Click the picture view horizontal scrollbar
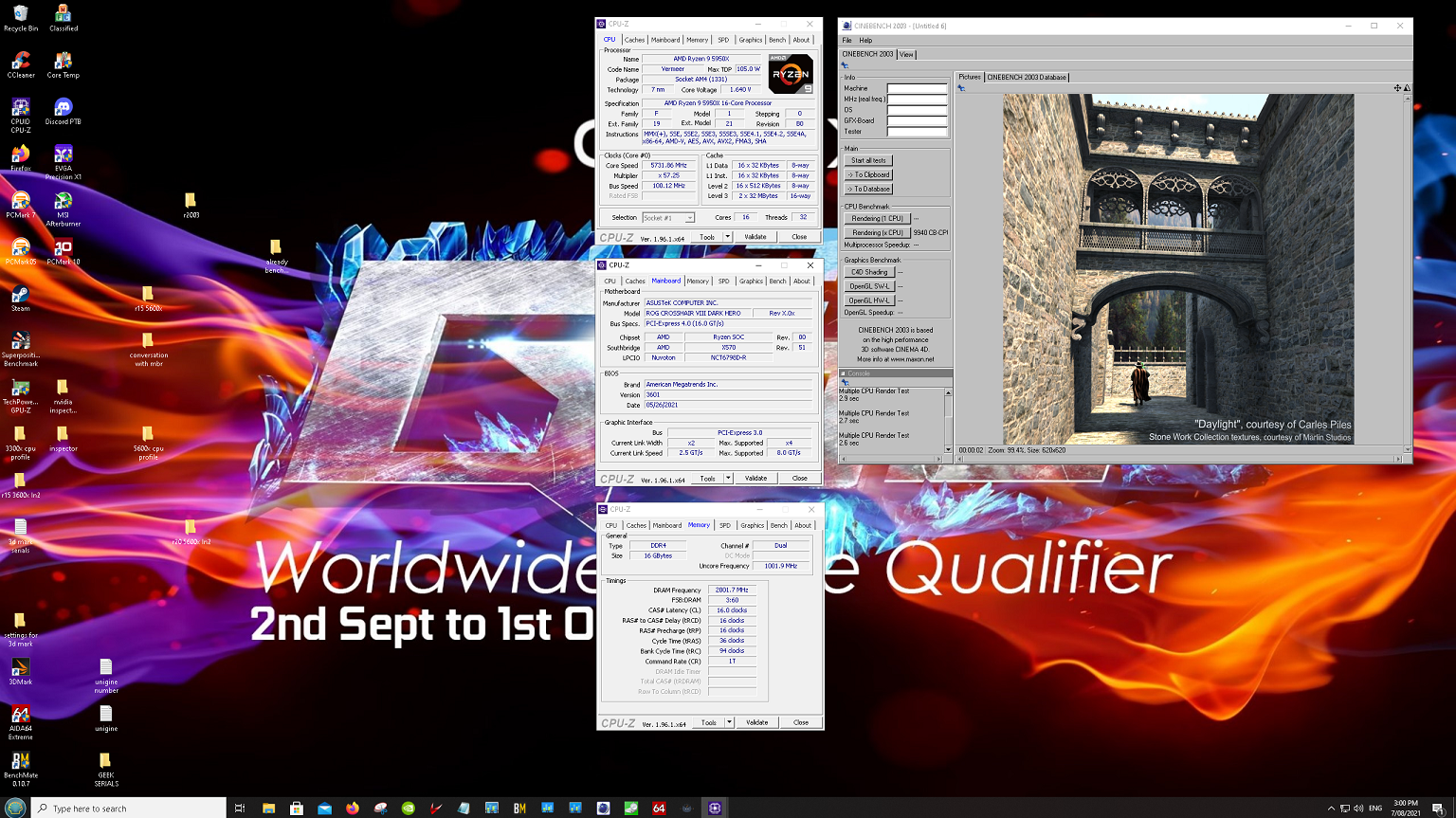This screenshot has width=1456, height=818. tap(1178, 459)
